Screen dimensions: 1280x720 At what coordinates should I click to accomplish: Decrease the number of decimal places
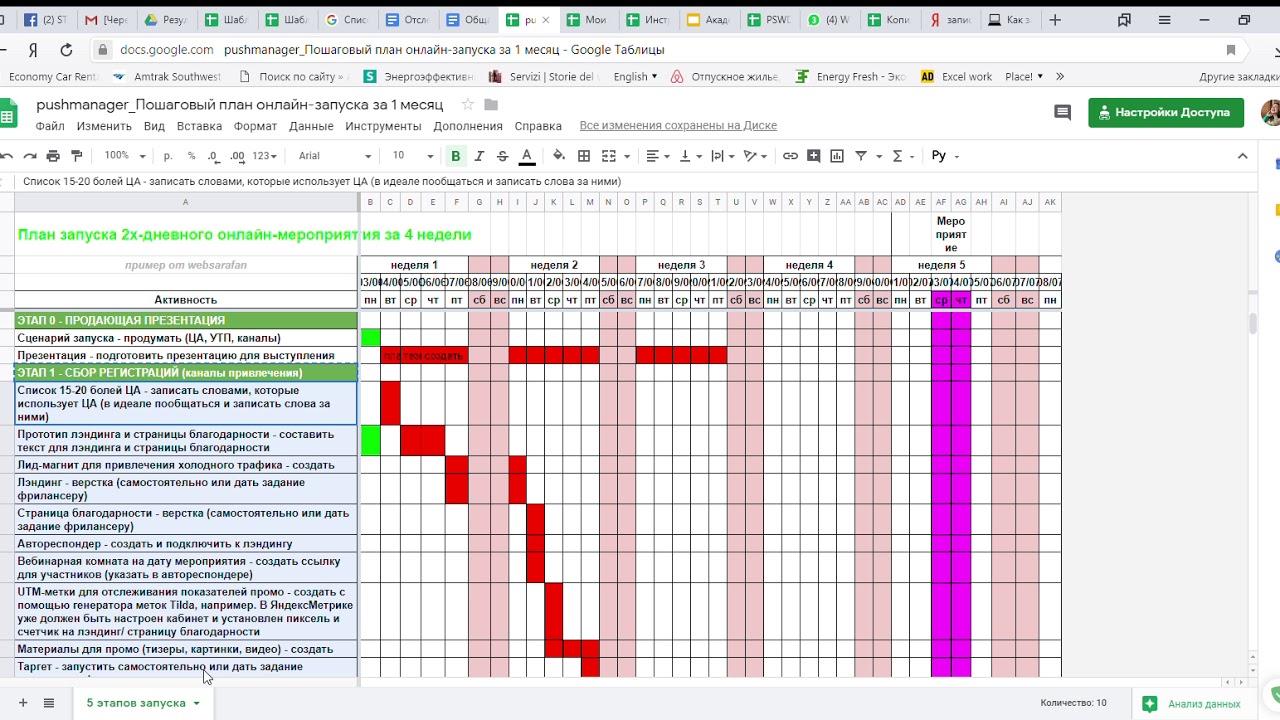(x=214, y=156)
